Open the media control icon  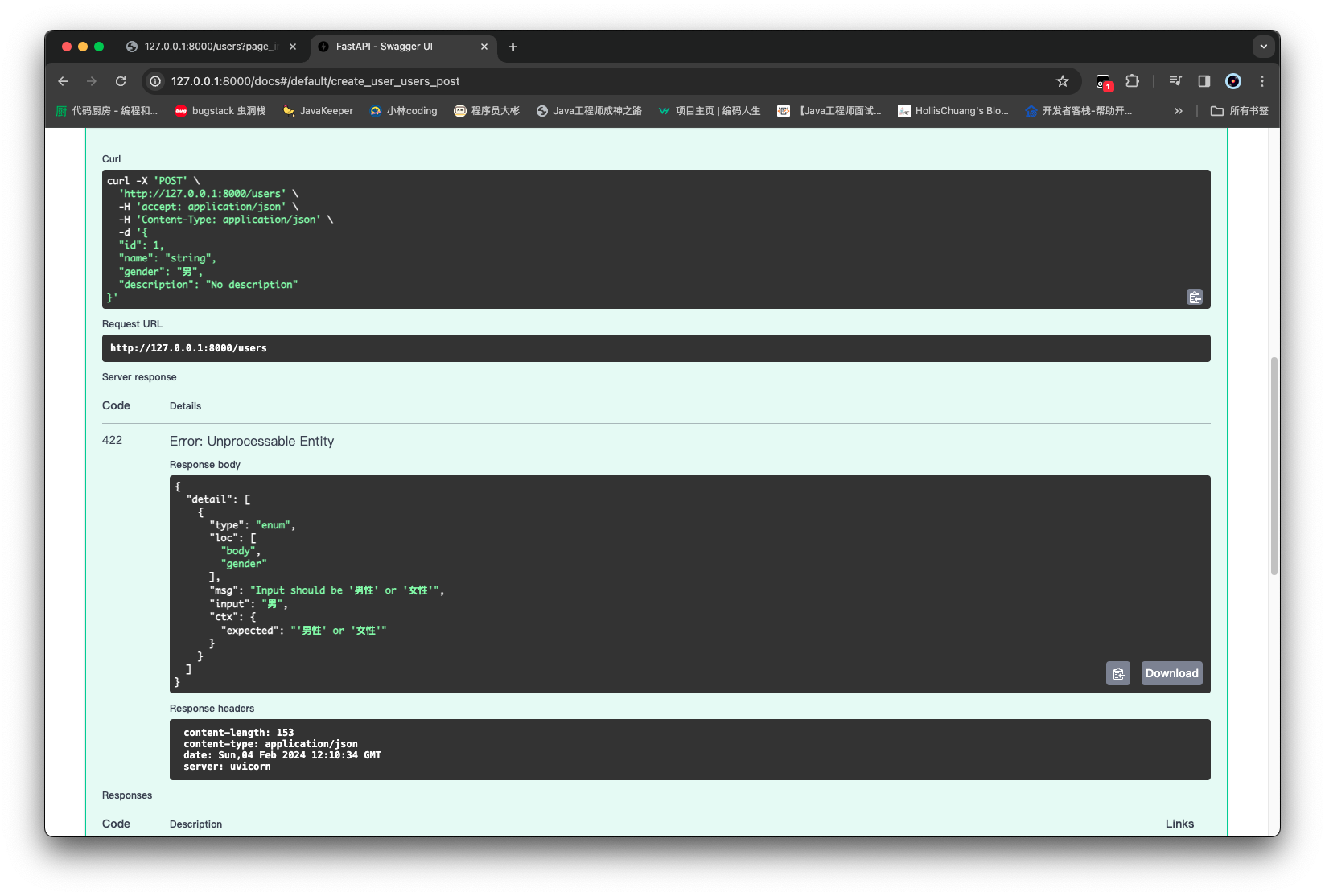click(1175, 81)
